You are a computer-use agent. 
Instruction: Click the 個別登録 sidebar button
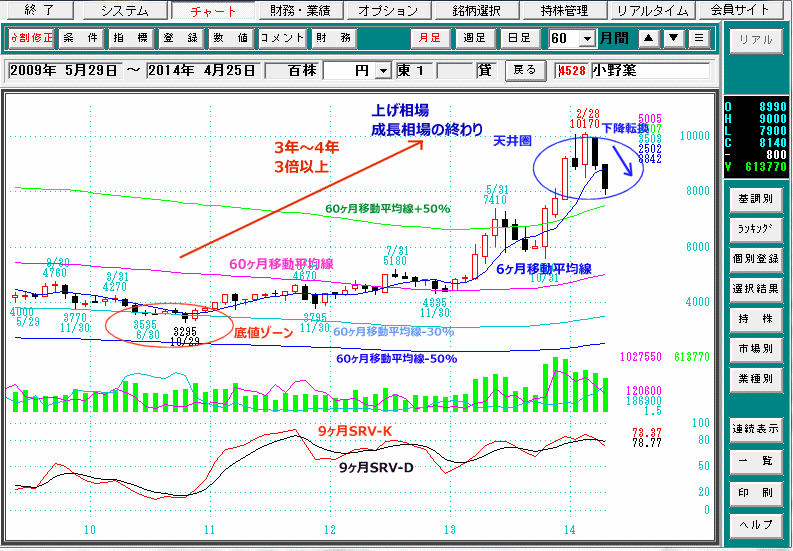point(756,259)
